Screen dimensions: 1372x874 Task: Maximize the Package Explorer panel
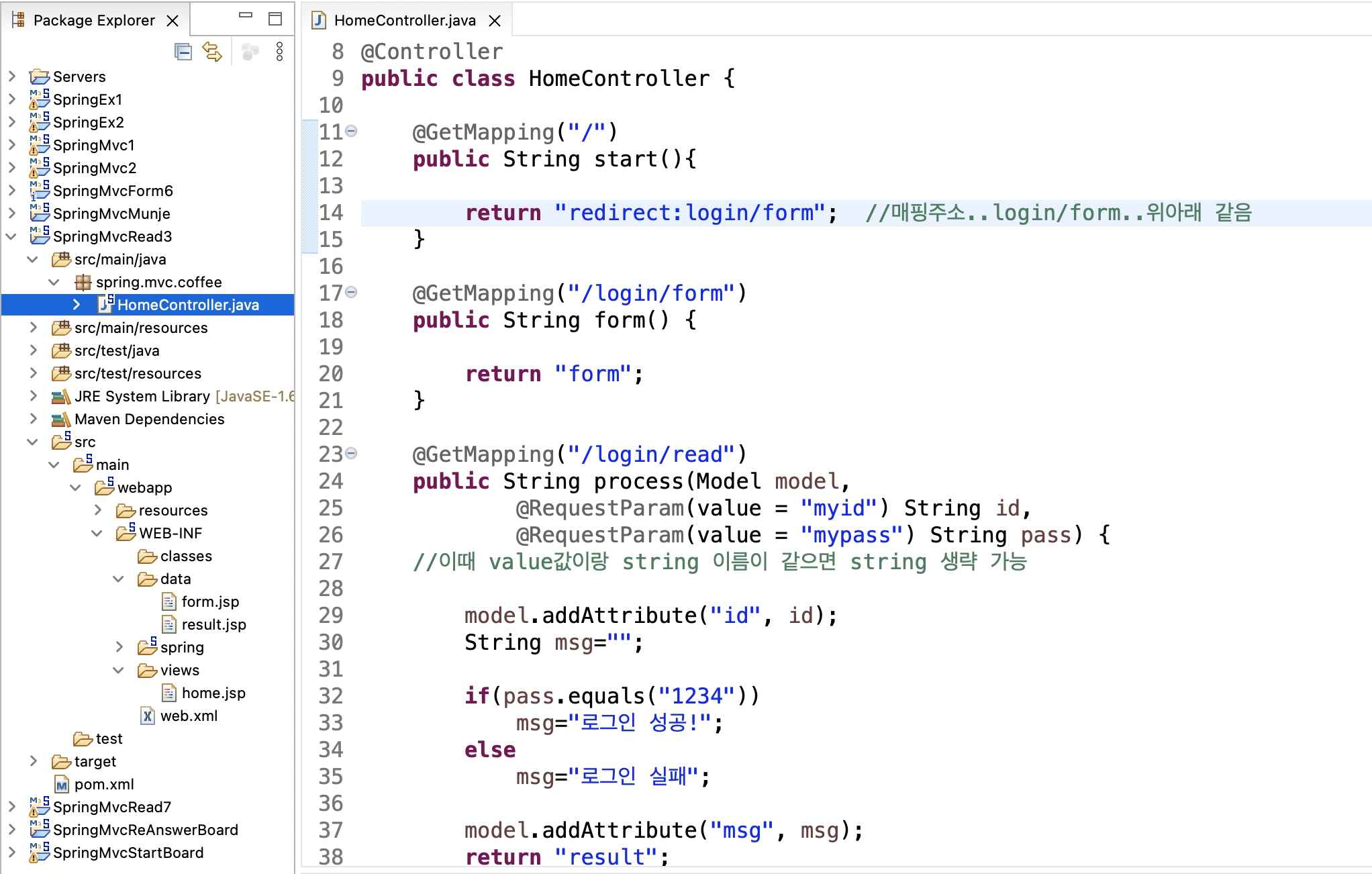275,19
